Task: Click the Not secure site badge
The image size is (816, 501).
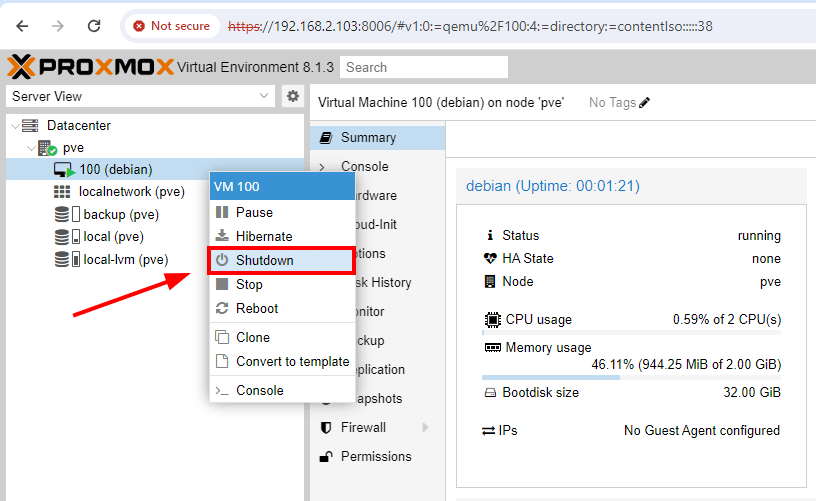Action: pos(171,25)
